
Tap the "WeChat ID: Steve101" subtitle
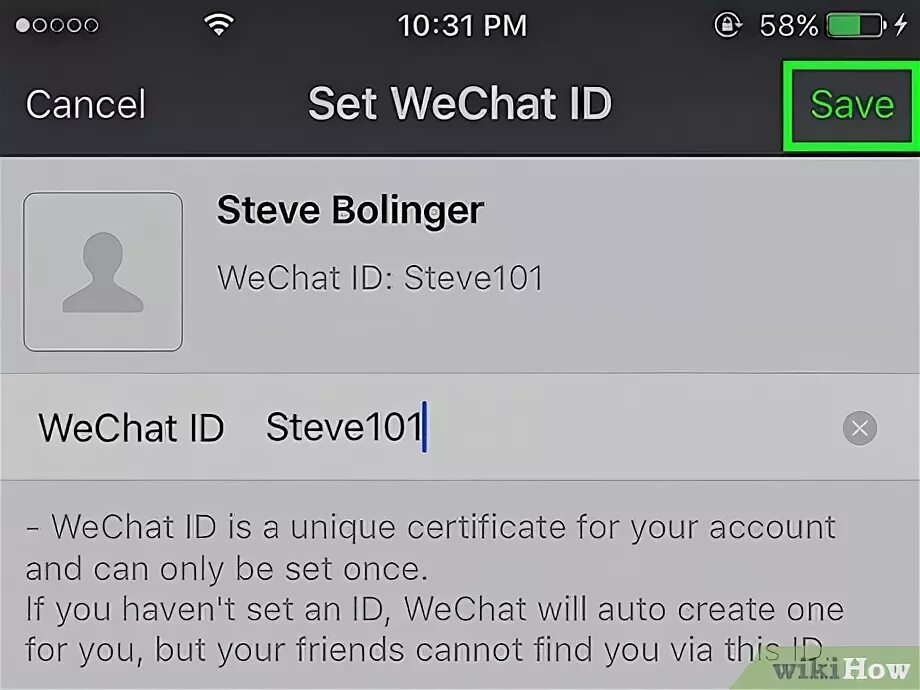(x=380, y=278)
